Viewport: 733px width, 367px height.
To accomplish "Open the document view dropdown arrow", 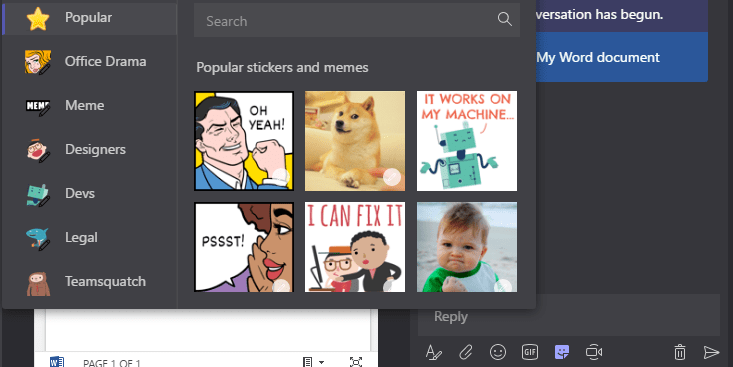I will (x=322, y=362).
